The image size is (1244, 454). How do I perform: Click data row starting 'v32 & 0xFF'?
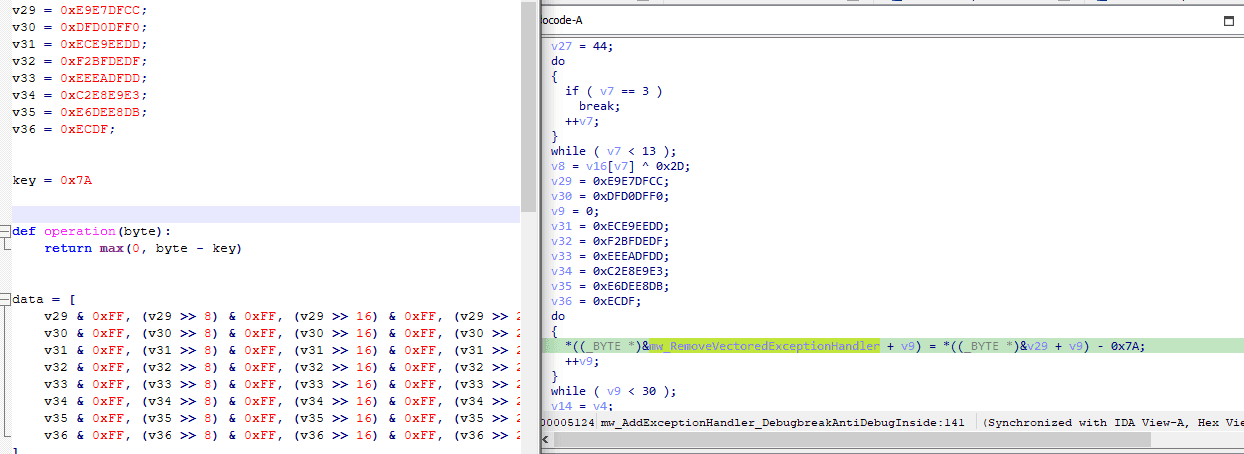(x=282, y=367)
